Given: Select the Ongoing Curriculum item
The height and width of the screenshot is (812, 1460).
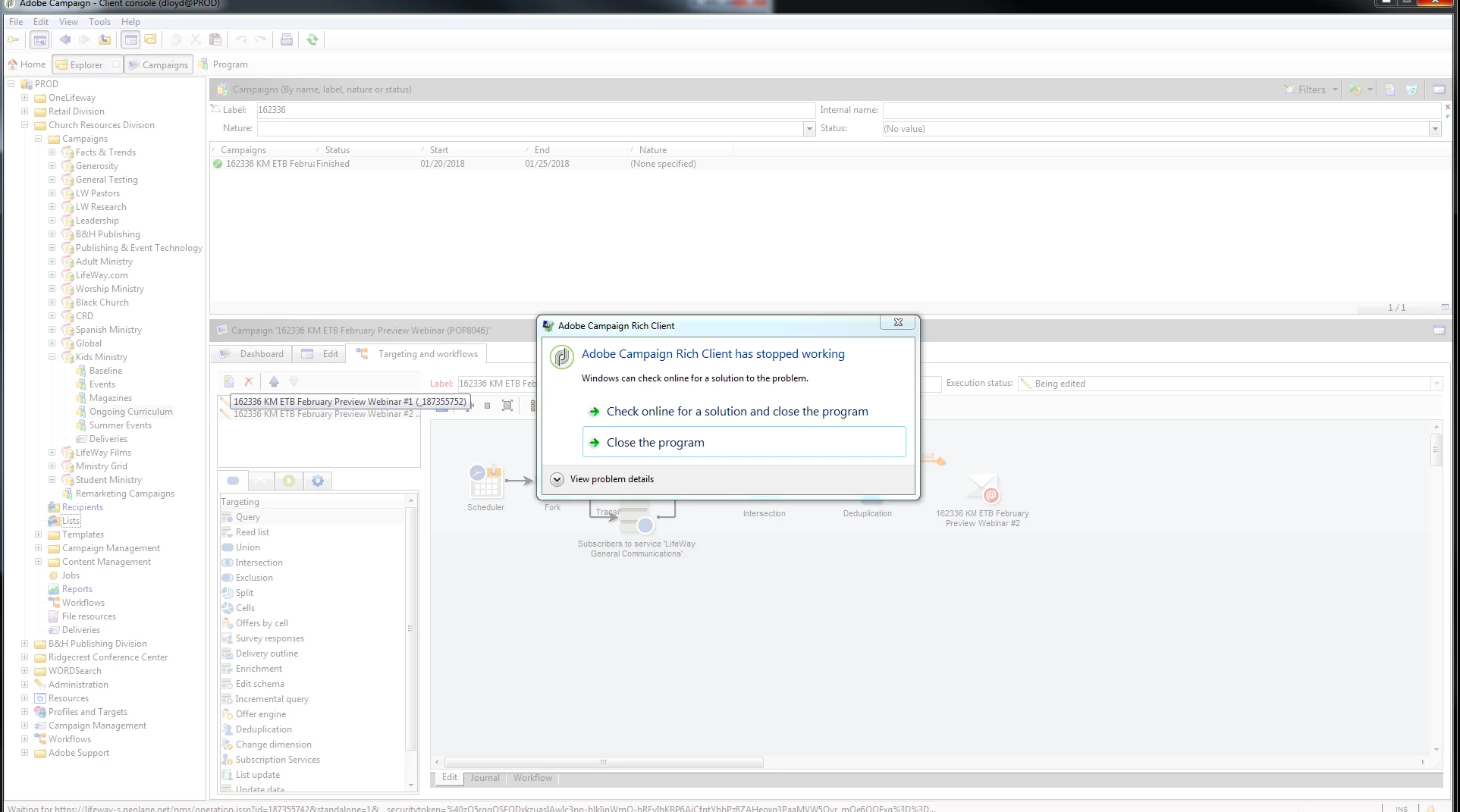Looking at the screenshot, I should [x=130, y=412].
